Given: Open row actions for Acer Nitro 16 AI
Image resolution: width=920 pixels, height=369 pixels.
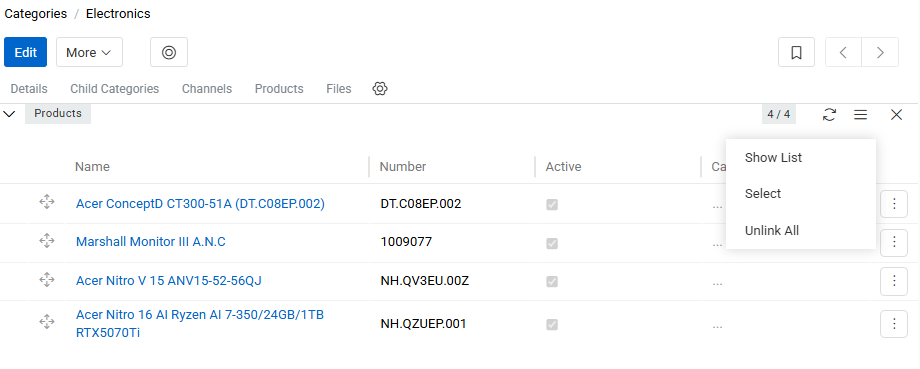Looking at the screenshot, I should (894, 324).
